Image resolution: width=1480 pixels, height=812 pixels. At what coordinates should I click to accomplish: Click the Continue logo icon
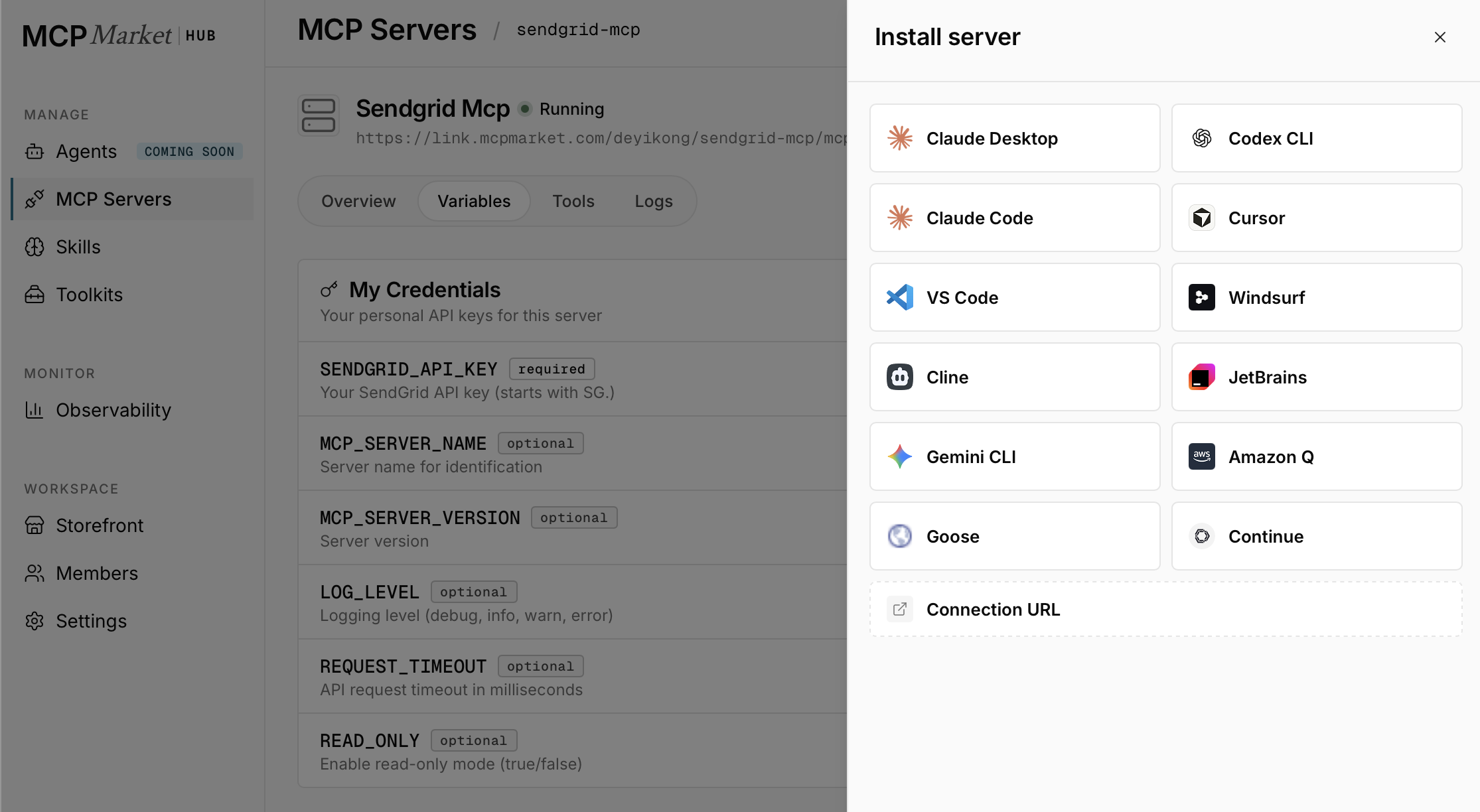pos(1202,536)
